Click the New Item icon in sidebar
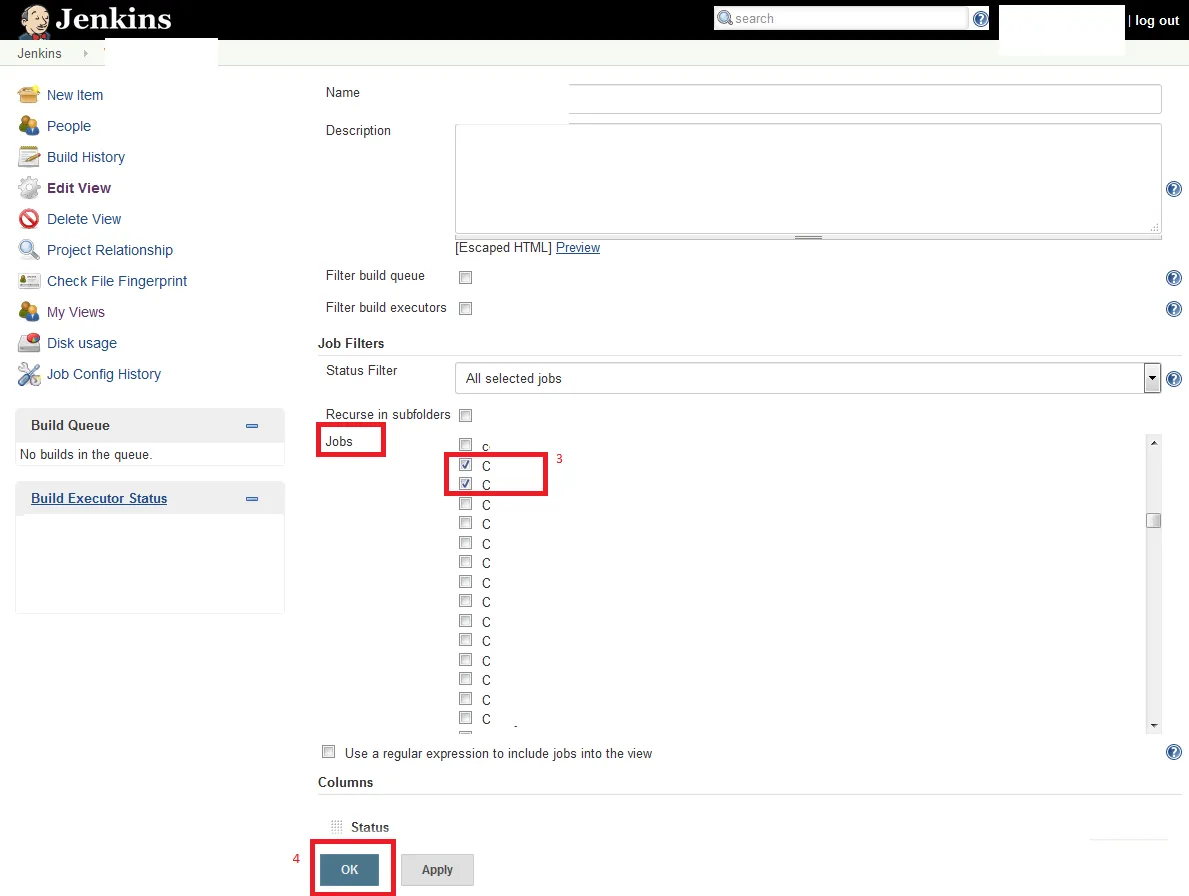This screenshot has width=1189, height=896. [29, 95]
